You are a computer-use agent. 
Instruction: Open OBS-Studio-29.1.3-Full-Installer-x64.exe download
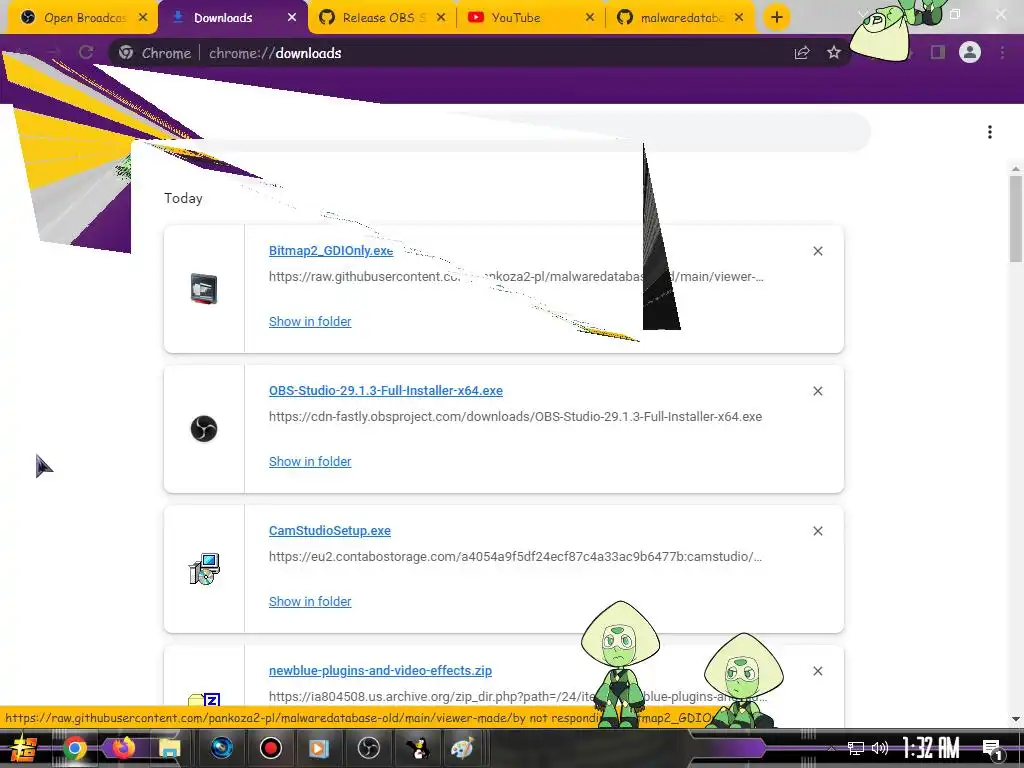coord(385,391)
